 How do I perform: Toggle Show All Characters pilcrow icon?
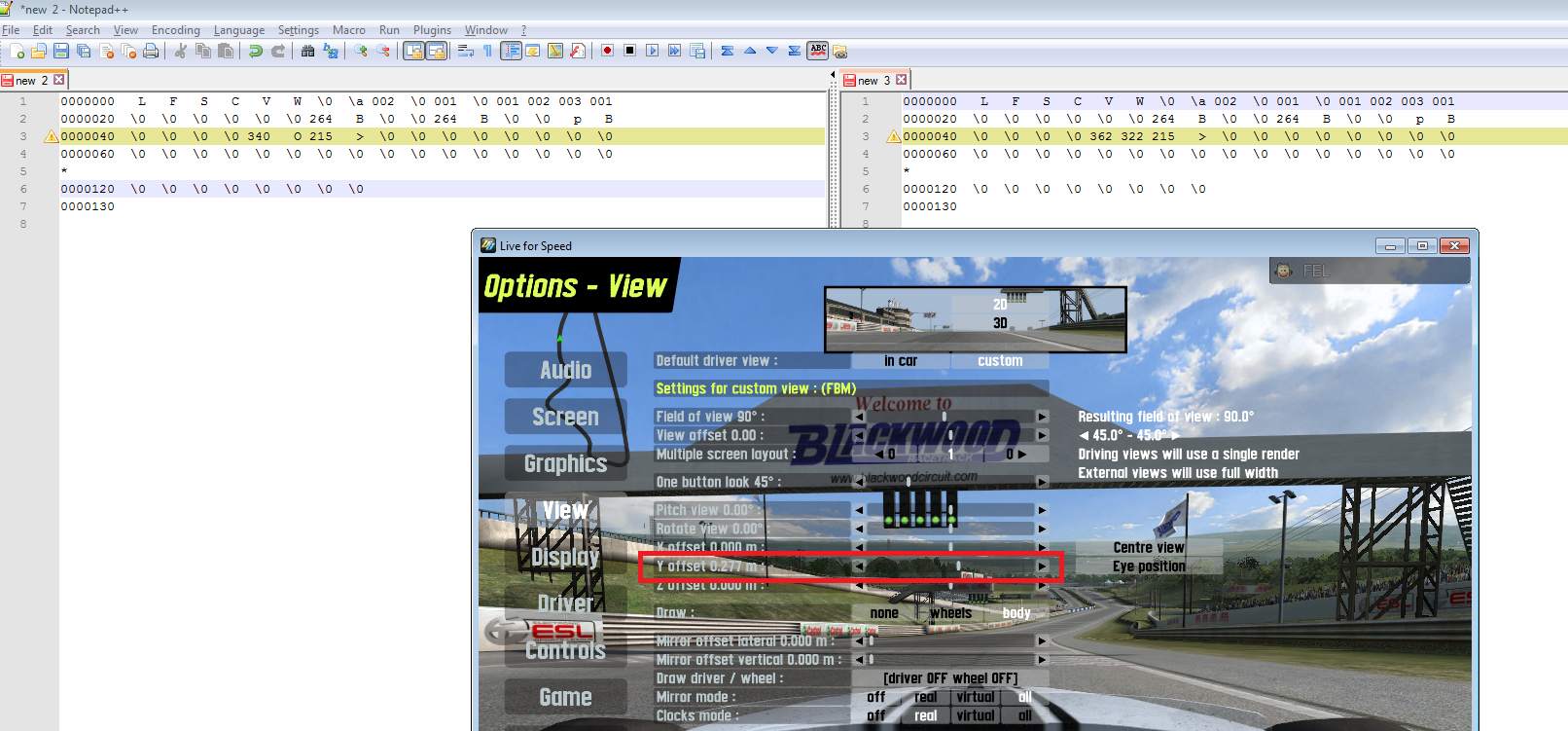click(x=488, y=51)
